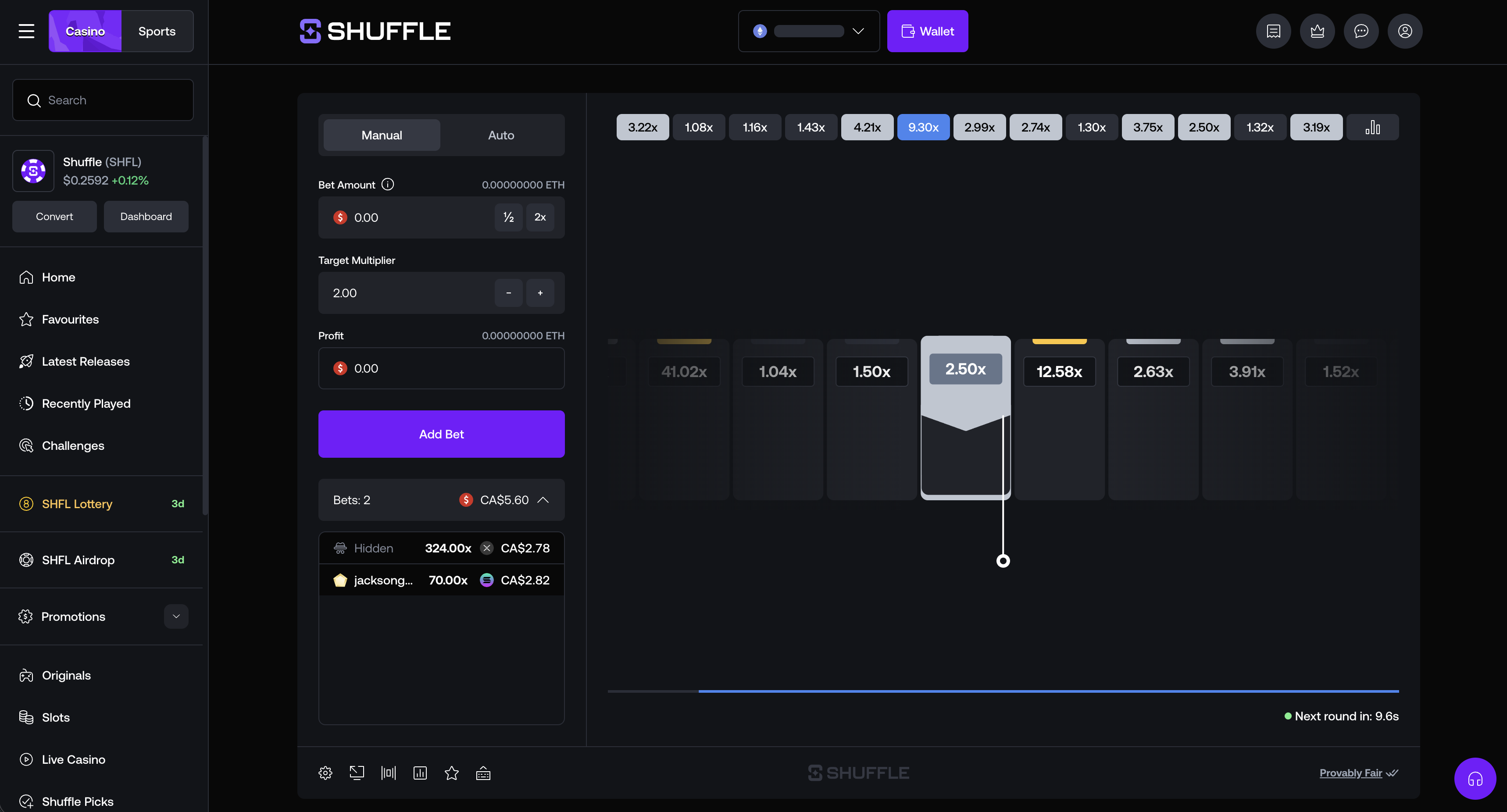Open the Wallet

point(927,31)
